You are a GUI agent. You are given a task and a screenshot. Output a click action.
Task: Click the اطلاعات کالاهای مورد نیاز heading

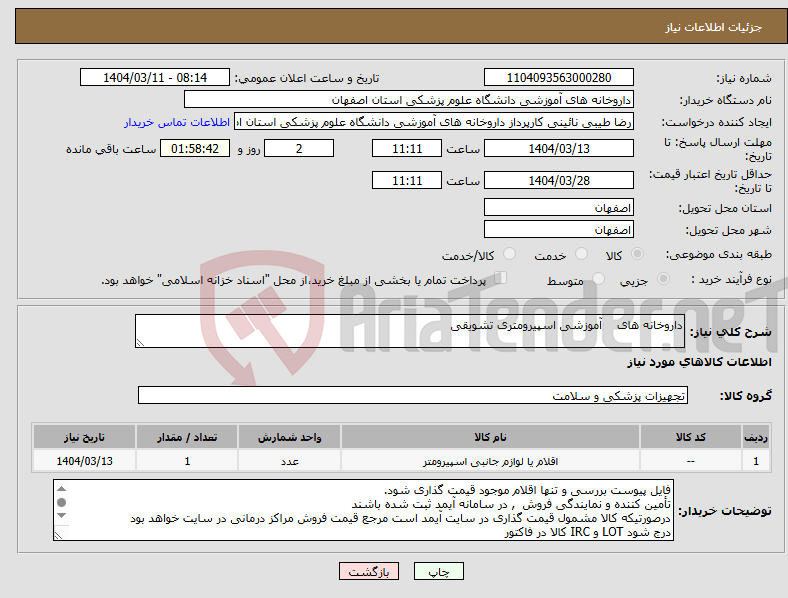click(699, 362)
